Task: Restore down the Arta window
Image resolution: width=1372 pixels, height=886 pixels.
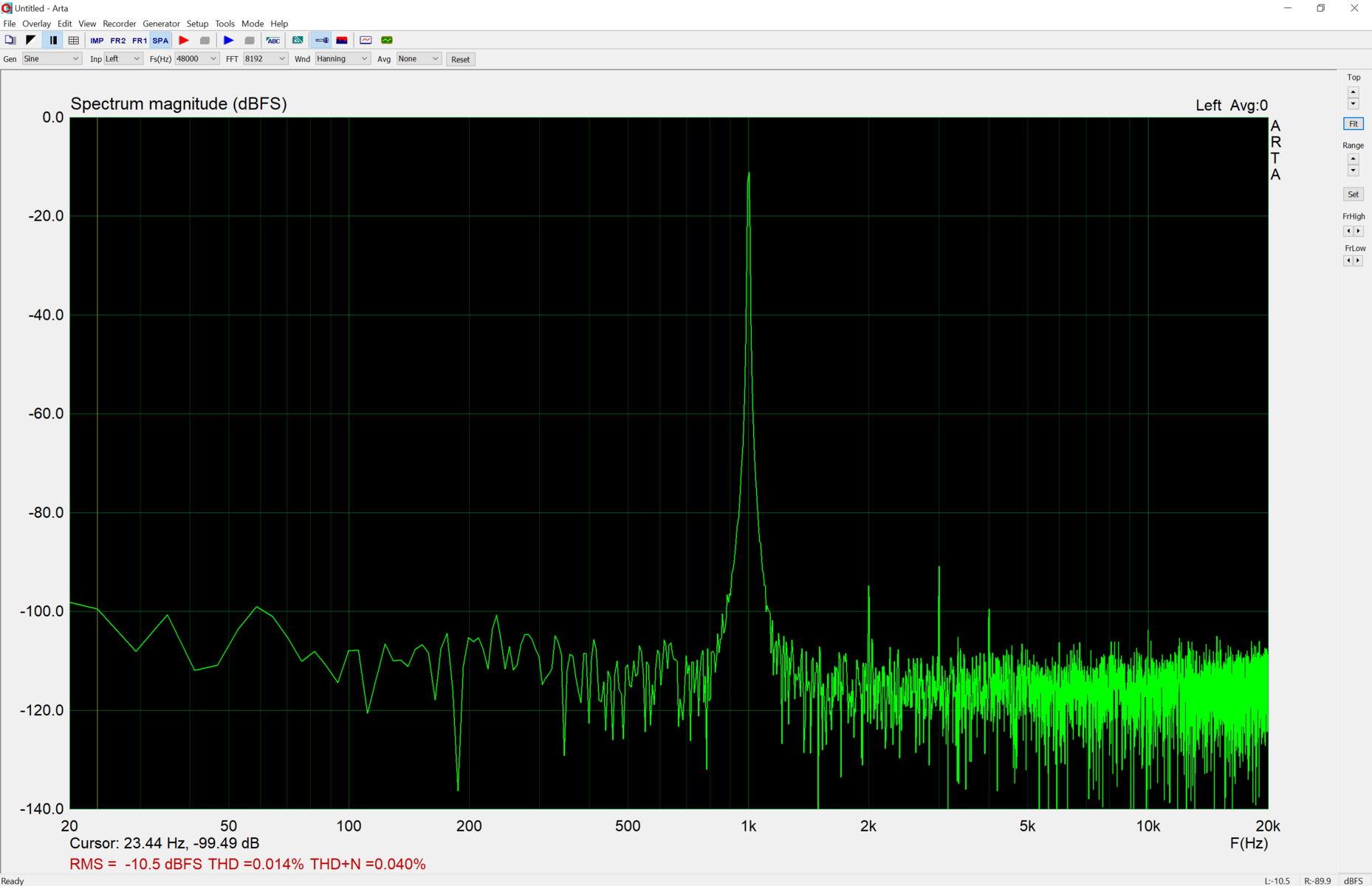Action: click(1321, 8)
